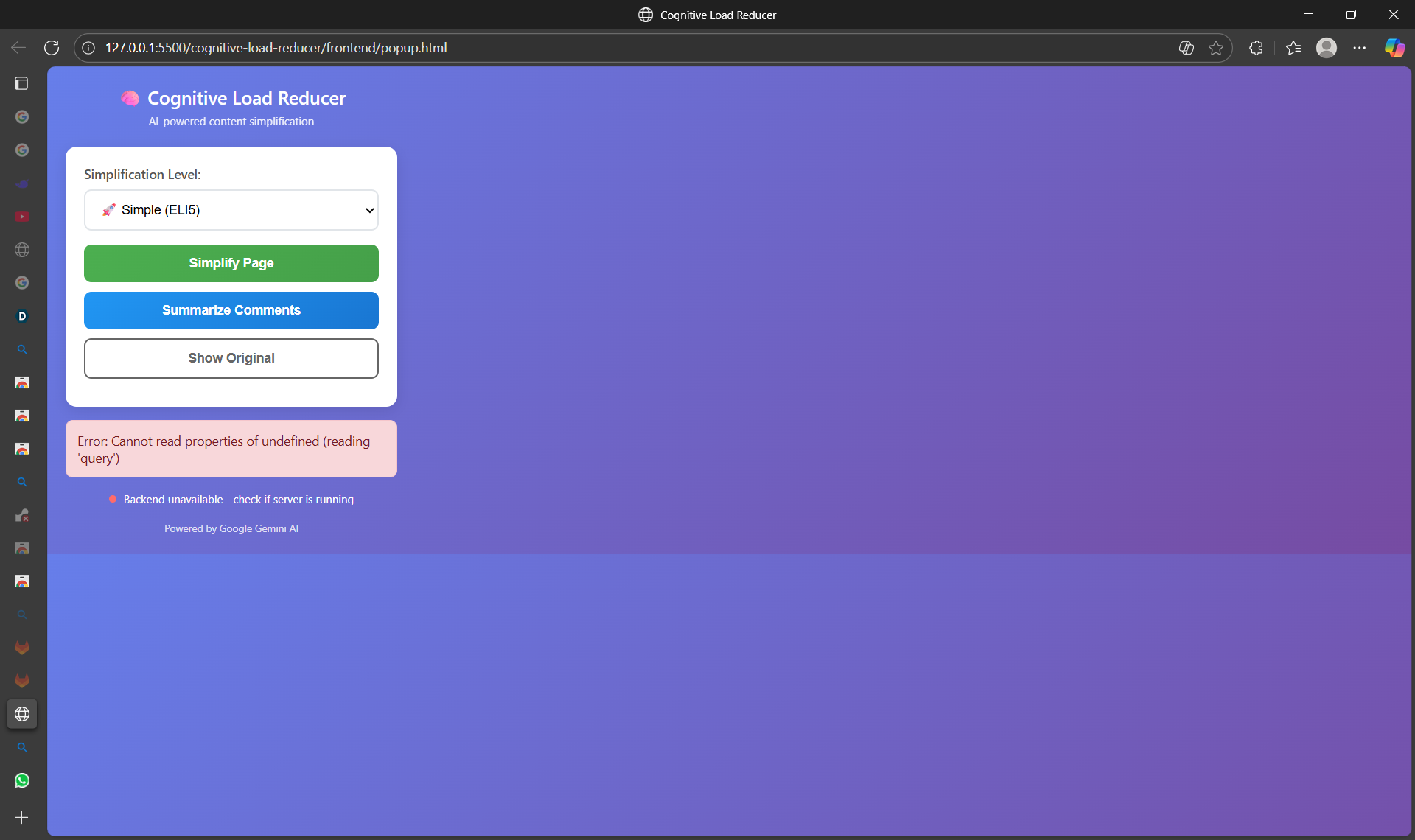This screenshot has height=840, width=1415.
Task: Switch to the D-icon vertical tab
Action: (22, 316)
